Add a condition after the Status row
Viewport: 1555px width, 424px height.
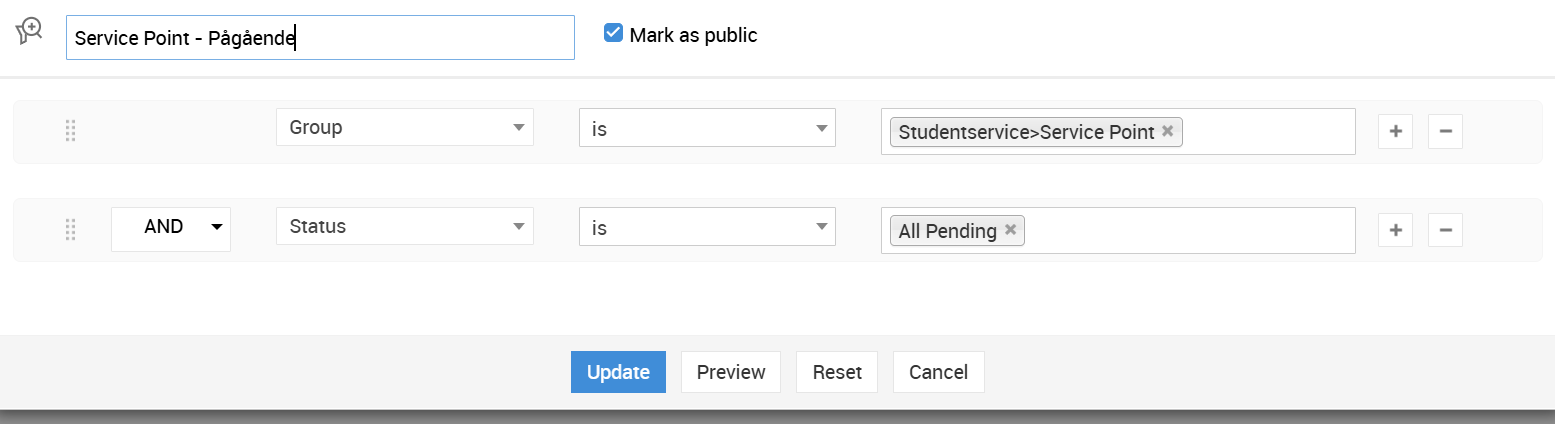tap(1395, 230)
